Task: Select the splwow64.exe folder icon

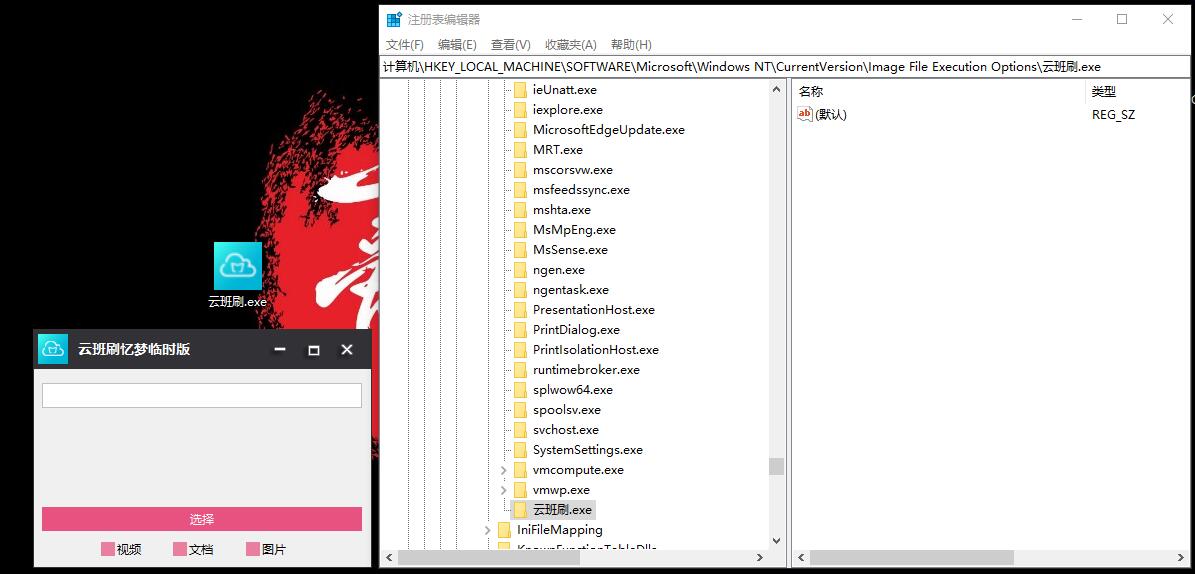Action: click(x=520, y=390)
